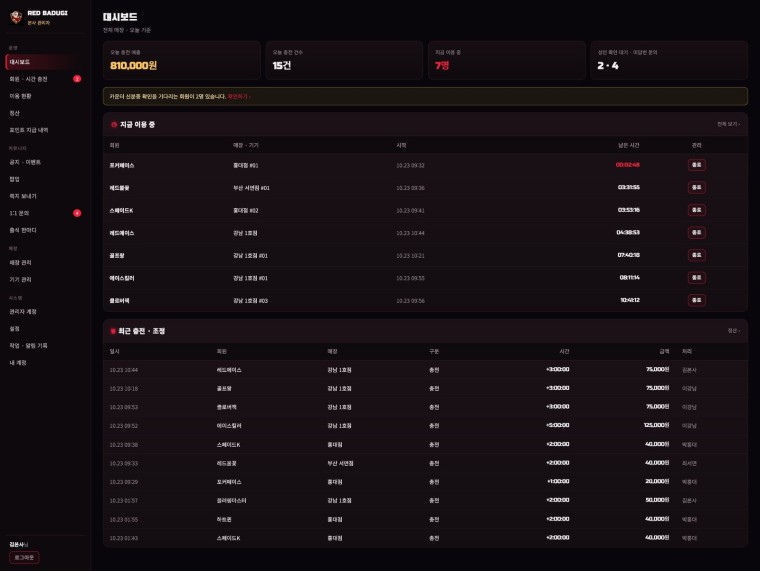Open 공지 · 이벤트 in the sidebar
760x571 pixels.
[x=44, y=162]
